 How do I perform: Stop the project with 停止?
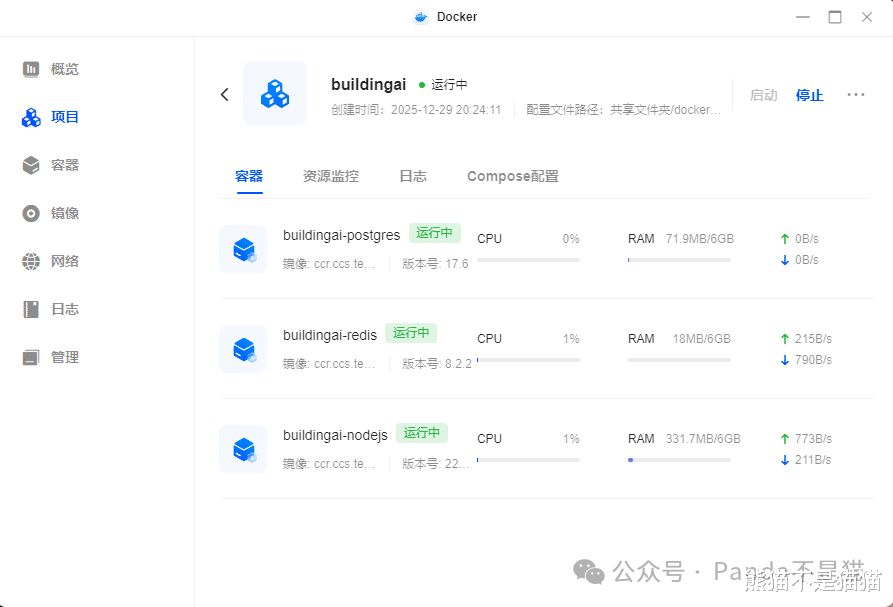tap(809, 95)
